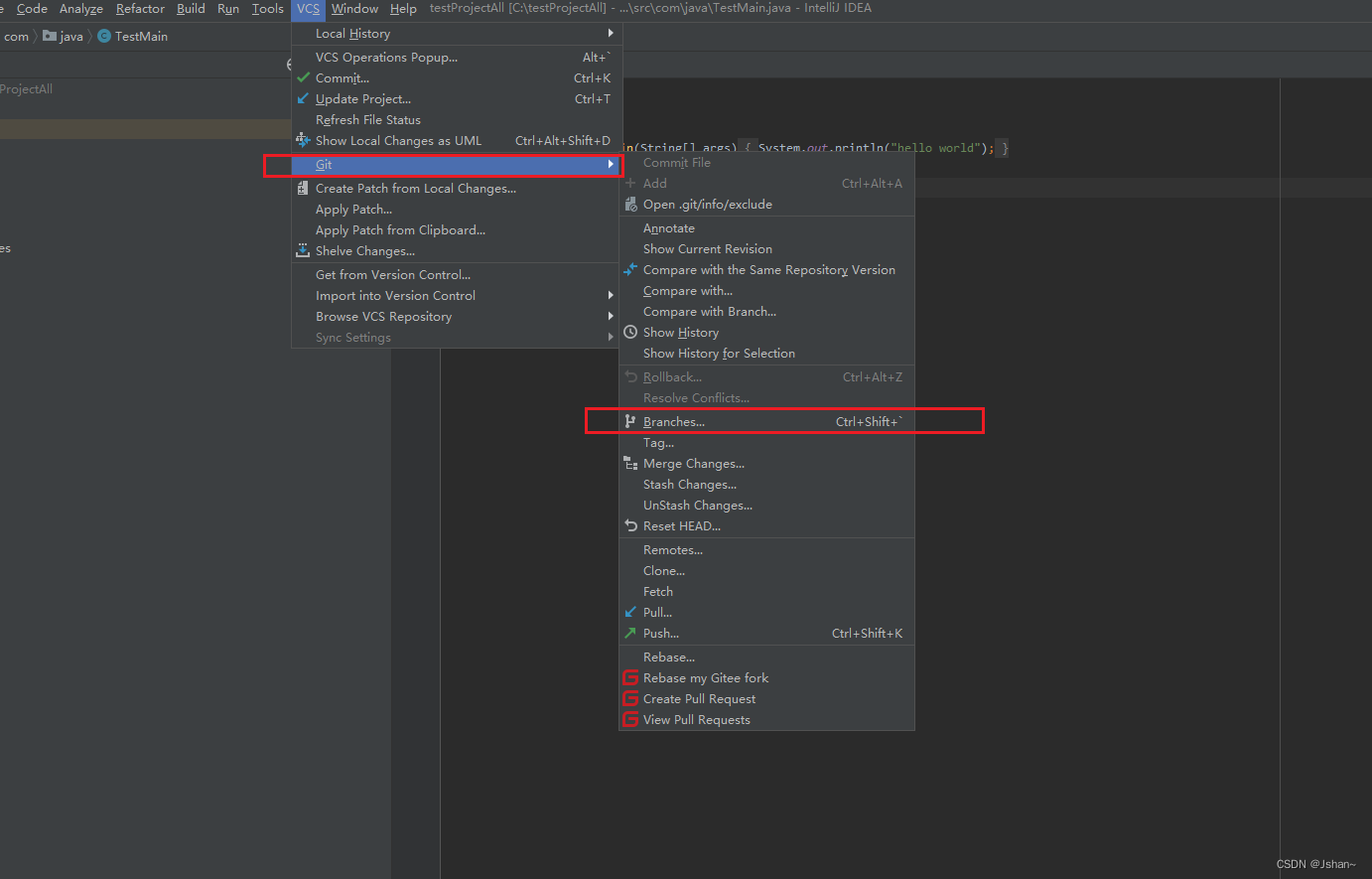Image resolution: width=1372 pixels, height=879 pixels.
Task: Expand the Git submenu arrow
Action: pyautogui.click(x=611, y=164)
